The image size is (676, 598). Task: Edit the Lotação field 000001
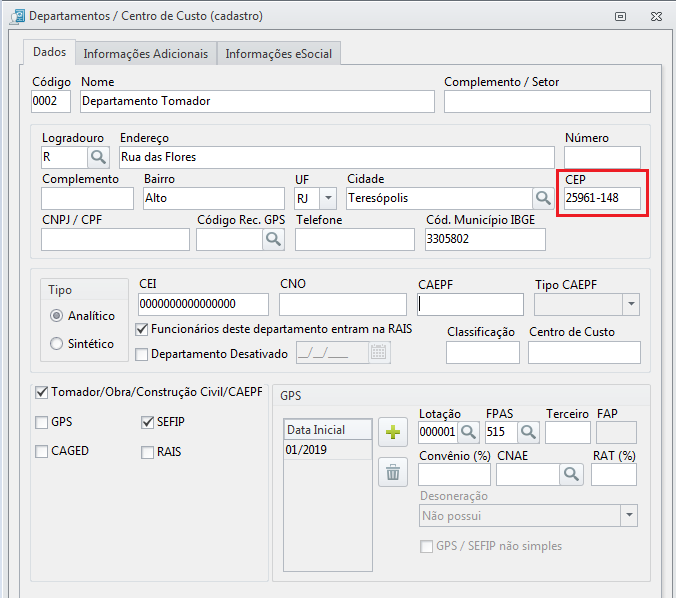point(438,432)
